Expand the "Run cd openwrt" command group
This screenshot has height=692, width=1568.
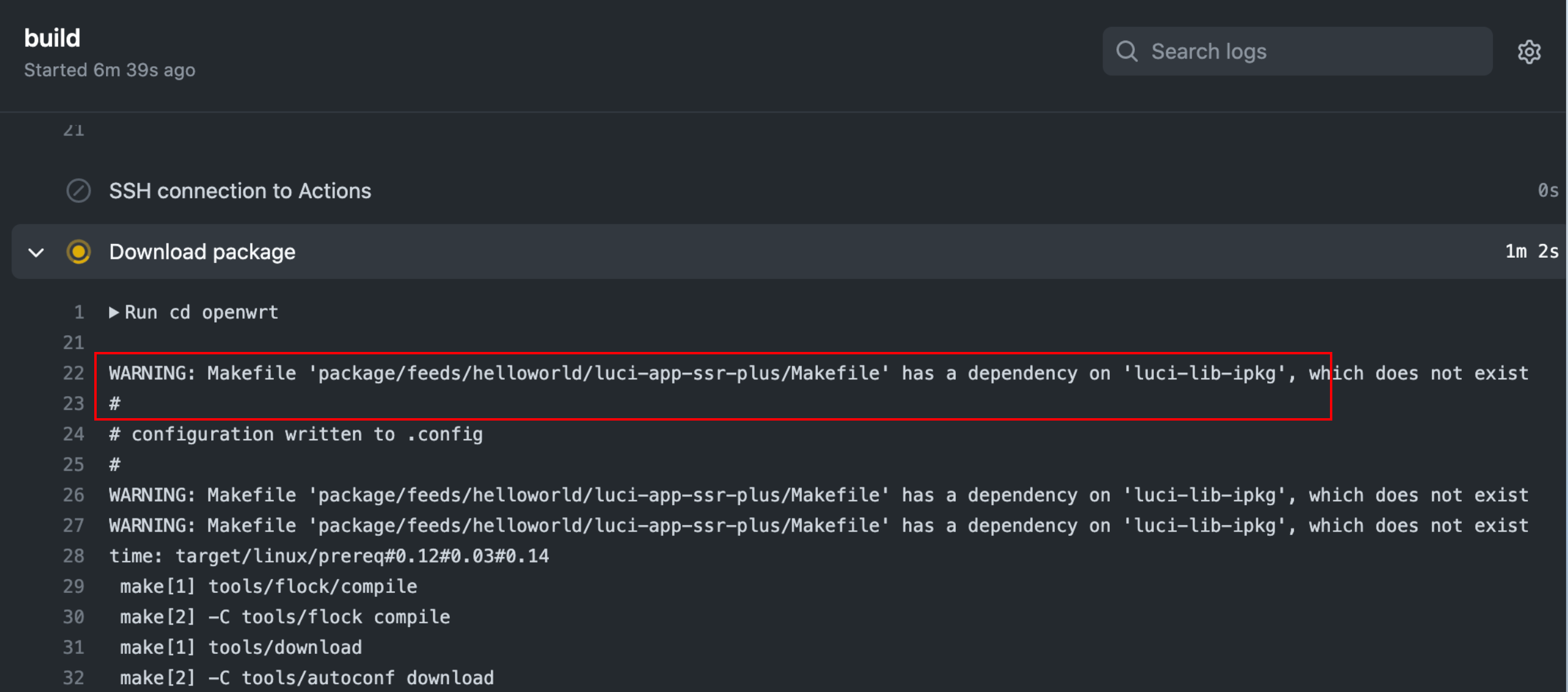tap(114, 311)
